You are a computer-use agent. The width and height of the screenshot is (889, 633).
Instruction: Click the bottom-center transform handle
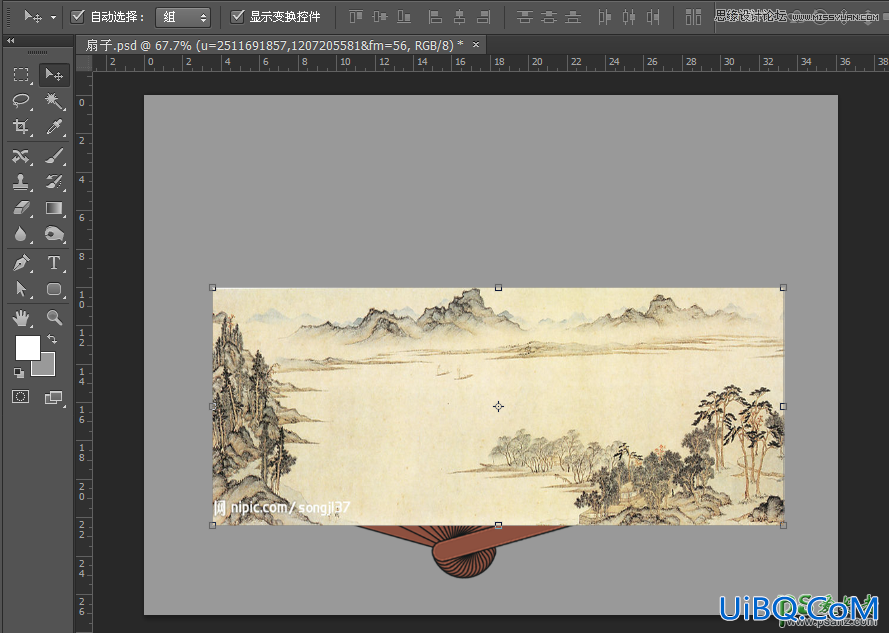pos(498,525)
